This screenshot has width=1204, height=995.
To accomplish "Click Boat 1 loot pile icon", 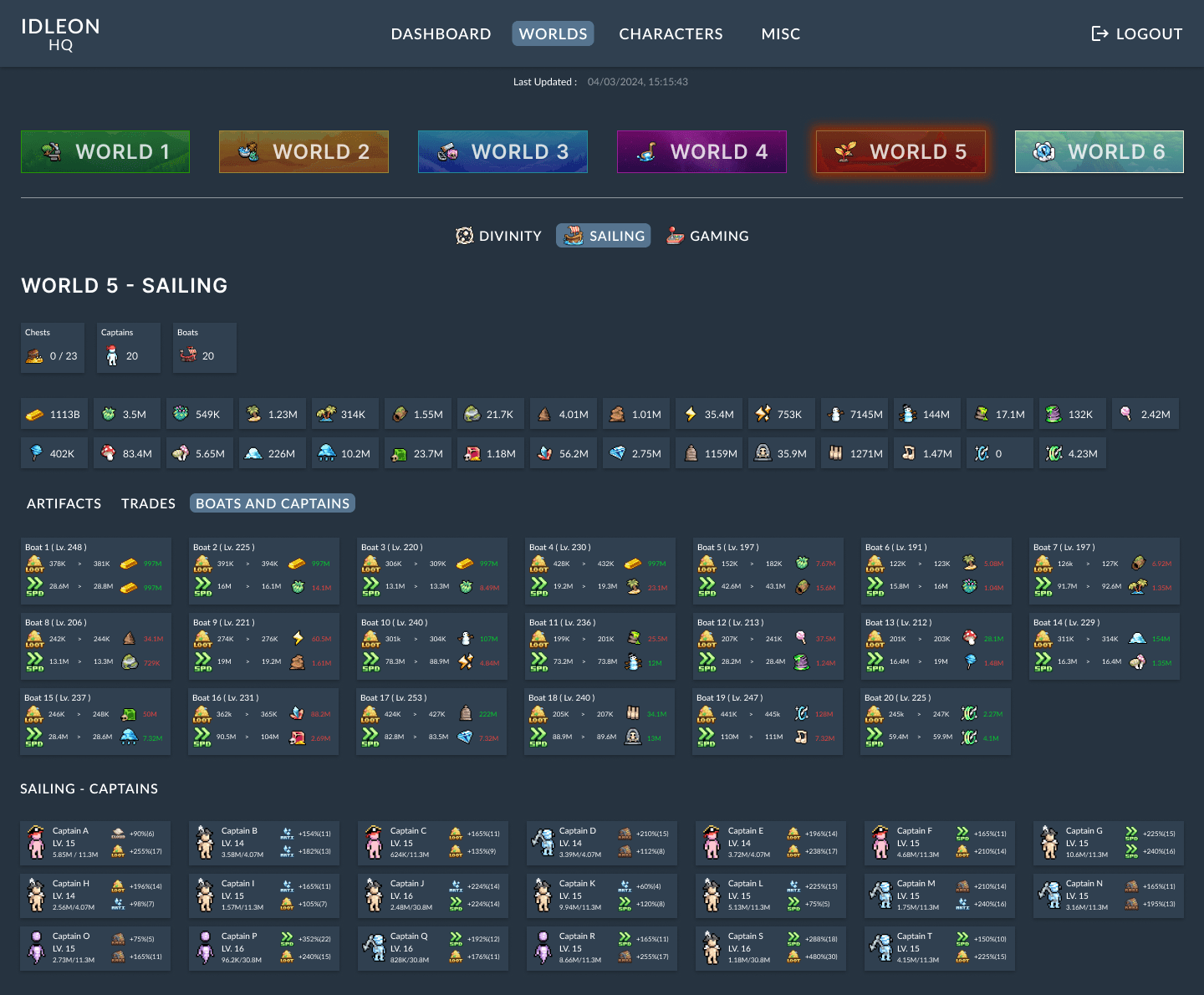I will (x=34, y=564).
